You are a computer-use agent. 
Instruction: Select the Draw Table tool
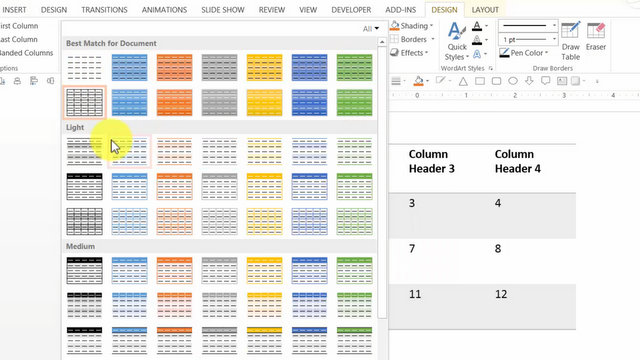click(x=570, y=41)
